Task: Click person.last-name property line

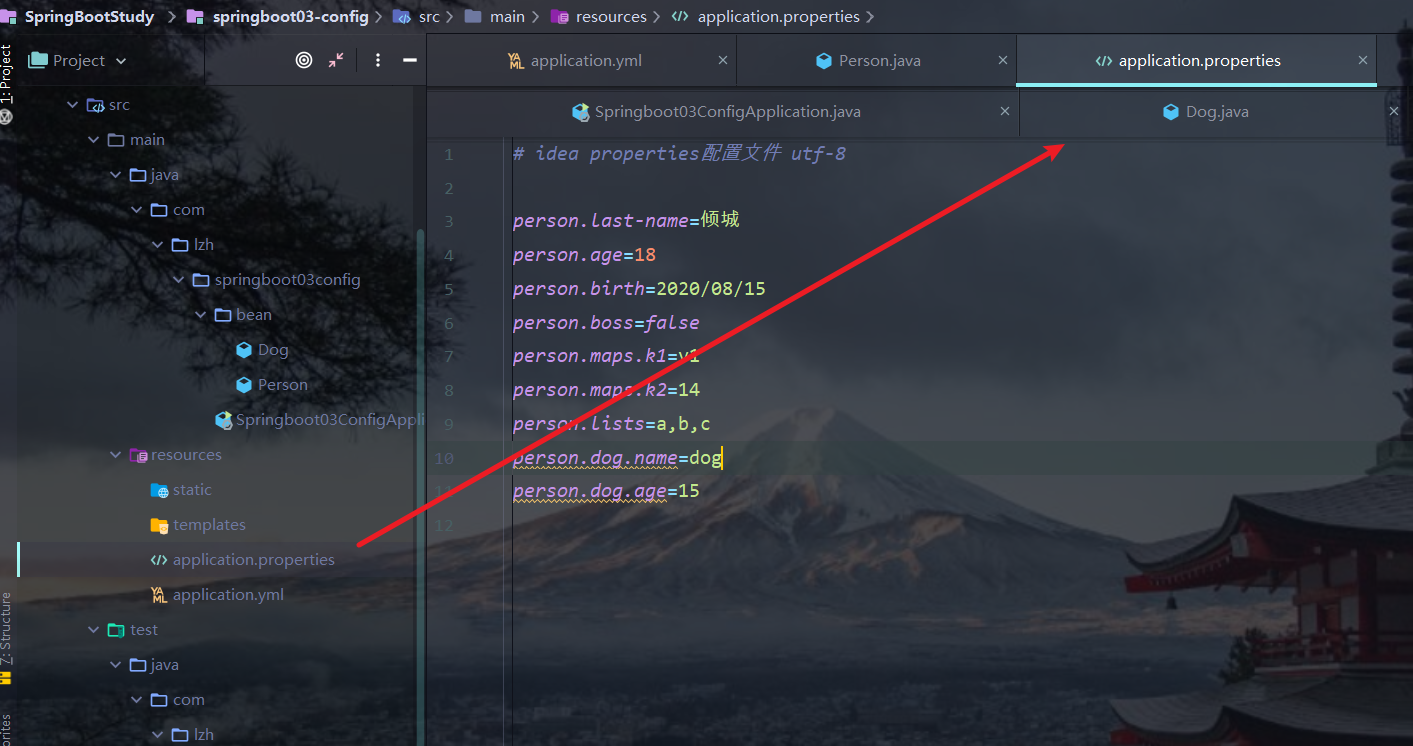Action: (626, 221)
